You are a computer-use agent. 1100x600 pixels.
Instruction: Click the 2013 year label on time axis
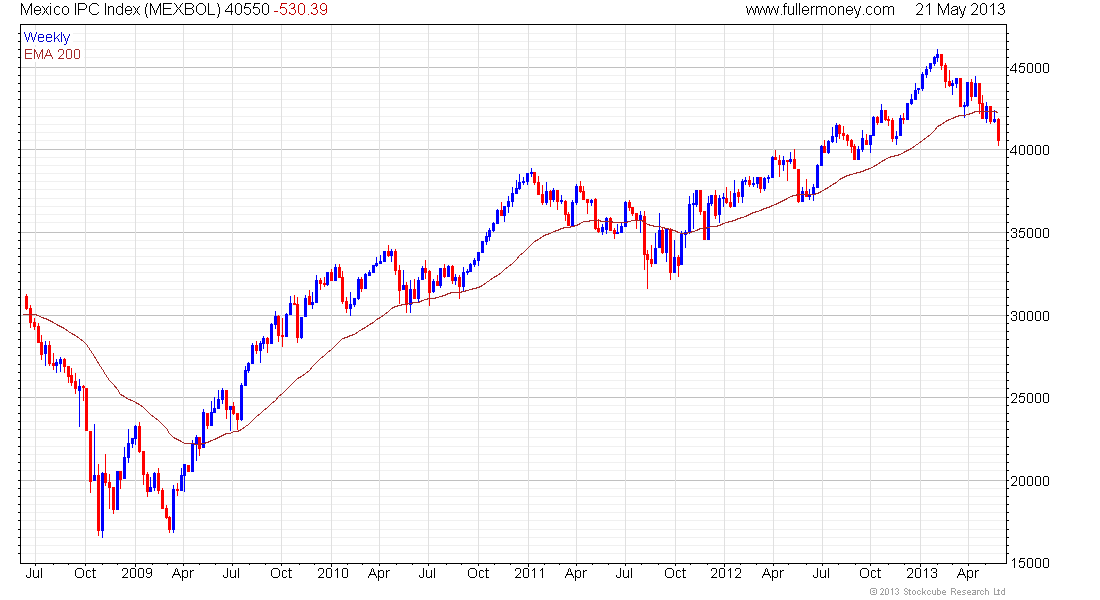click(x=922, y=573)
